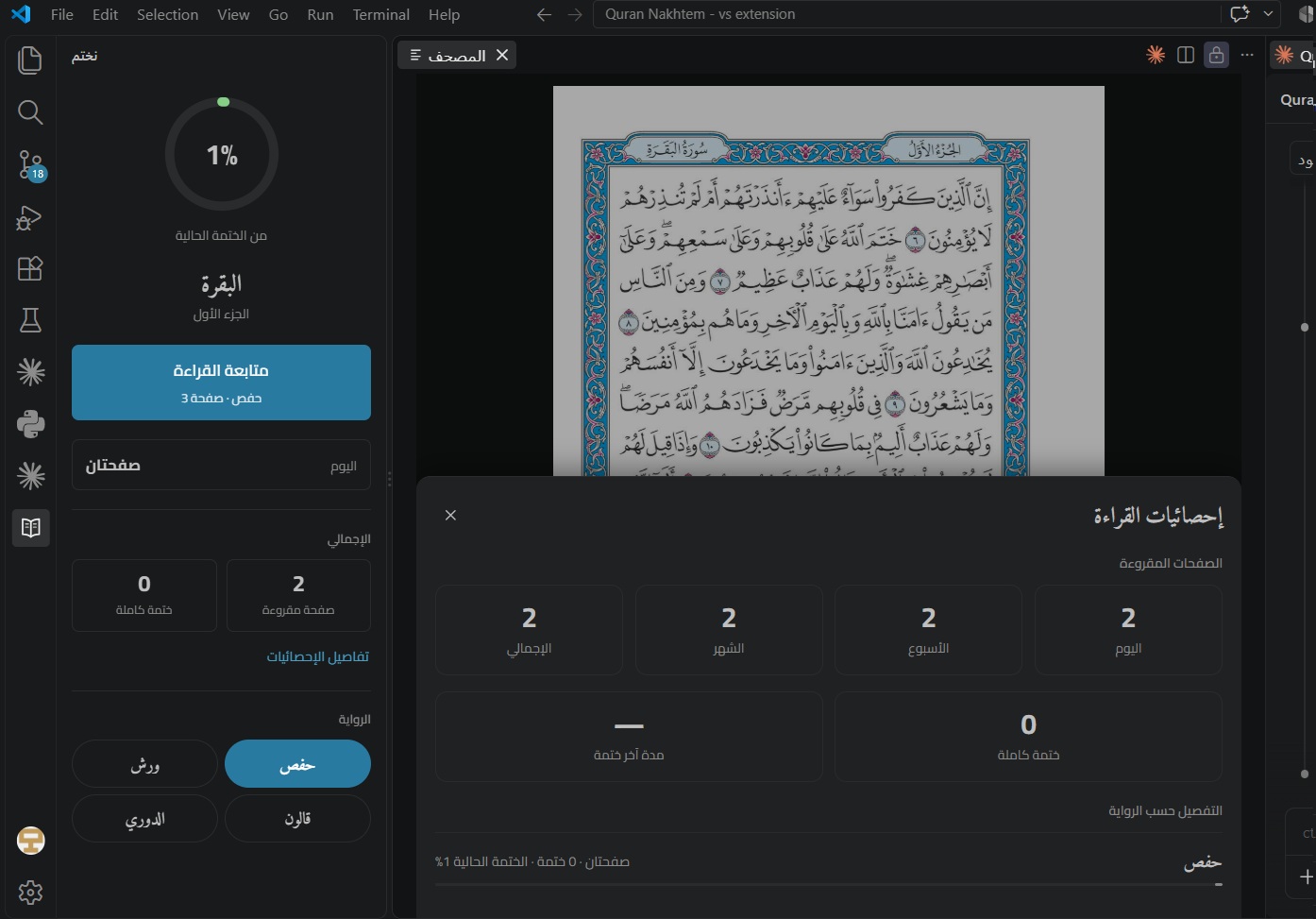Open the View menu
1316x919 pixels.
tap(233, 14)
